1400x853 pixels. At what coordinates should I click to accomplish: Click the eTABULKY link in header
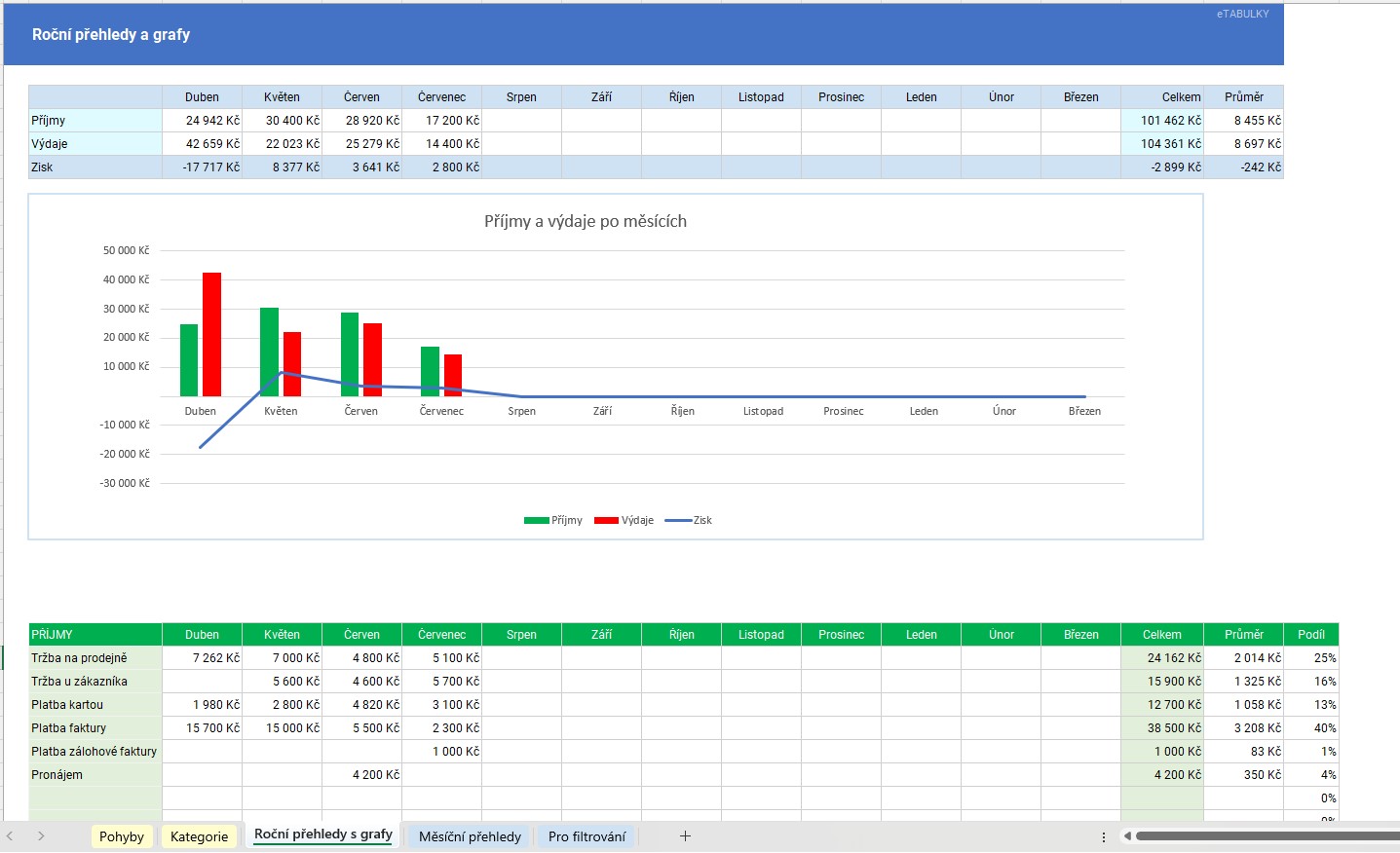pos(1242,15)
